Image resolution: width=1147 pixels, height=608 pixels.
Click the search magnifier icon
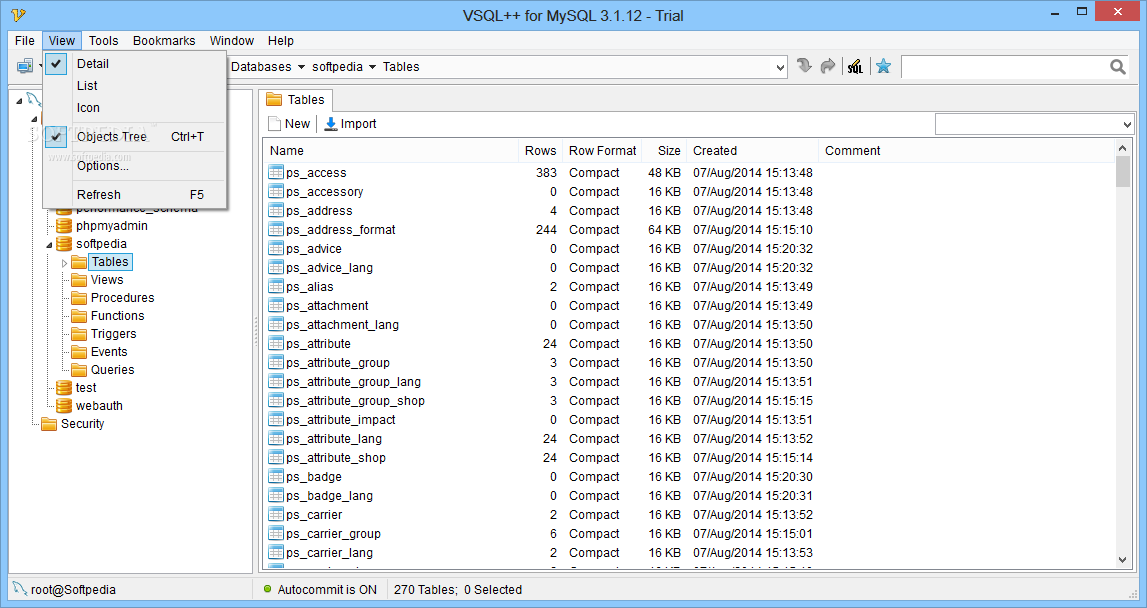pyautogui.click(x=1118, y=67)
